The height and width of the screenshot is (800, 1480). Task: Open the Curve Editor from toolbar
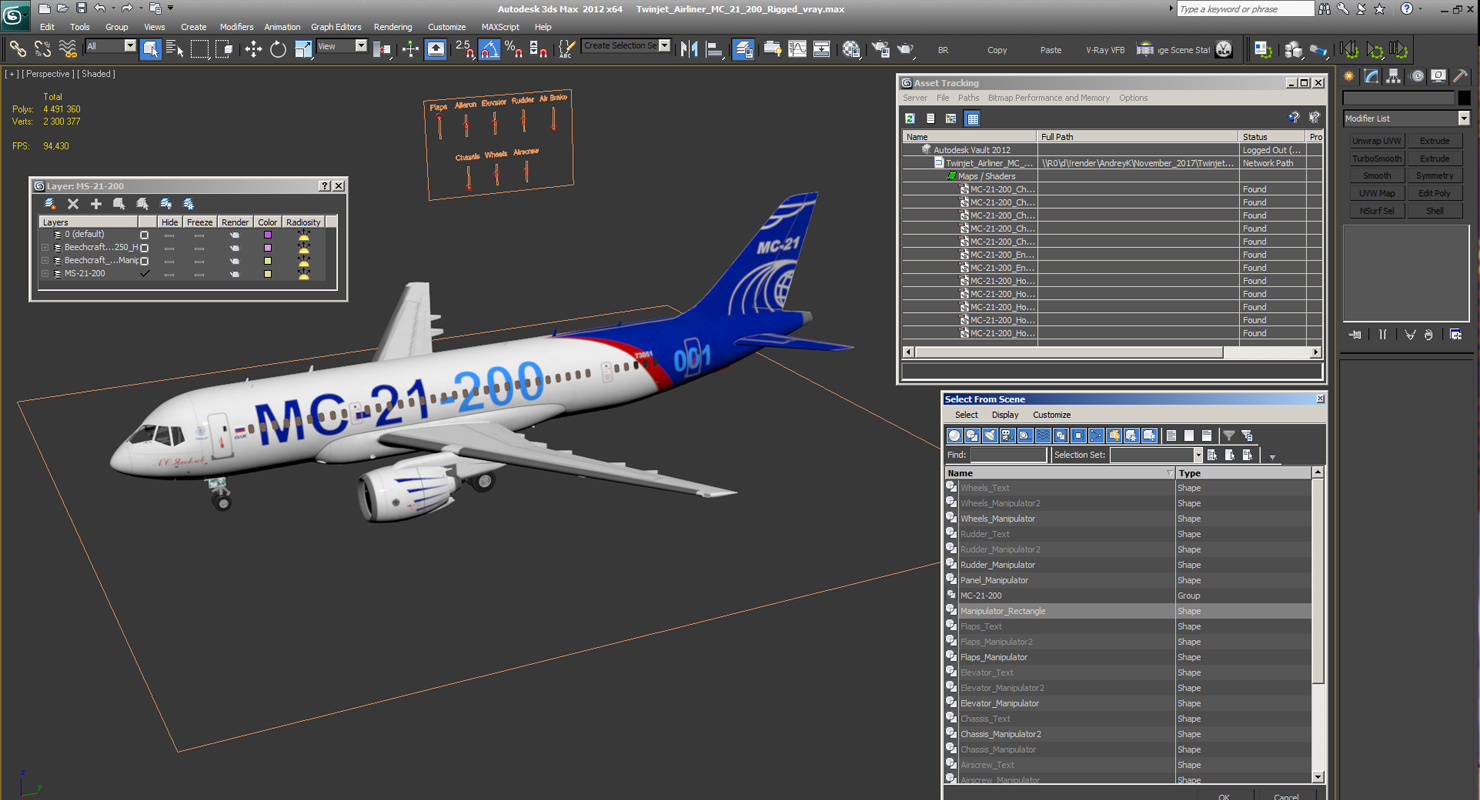coord(797,48)
